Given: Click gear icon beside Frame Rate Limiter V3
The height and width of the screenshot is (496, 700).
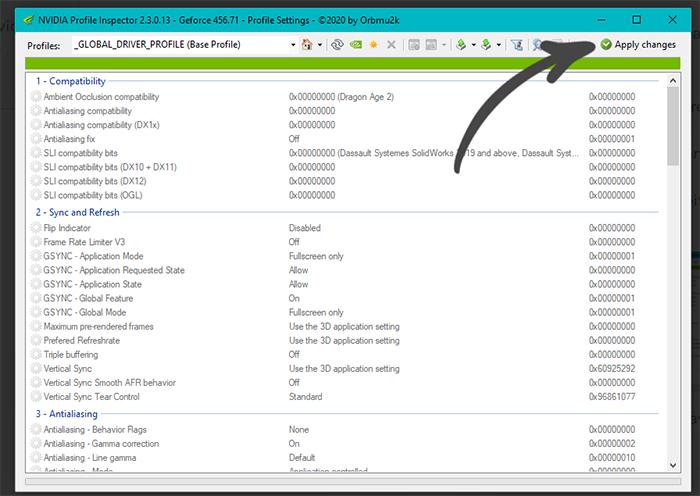Looking at the screenshot, I should [x=36, y=242].
